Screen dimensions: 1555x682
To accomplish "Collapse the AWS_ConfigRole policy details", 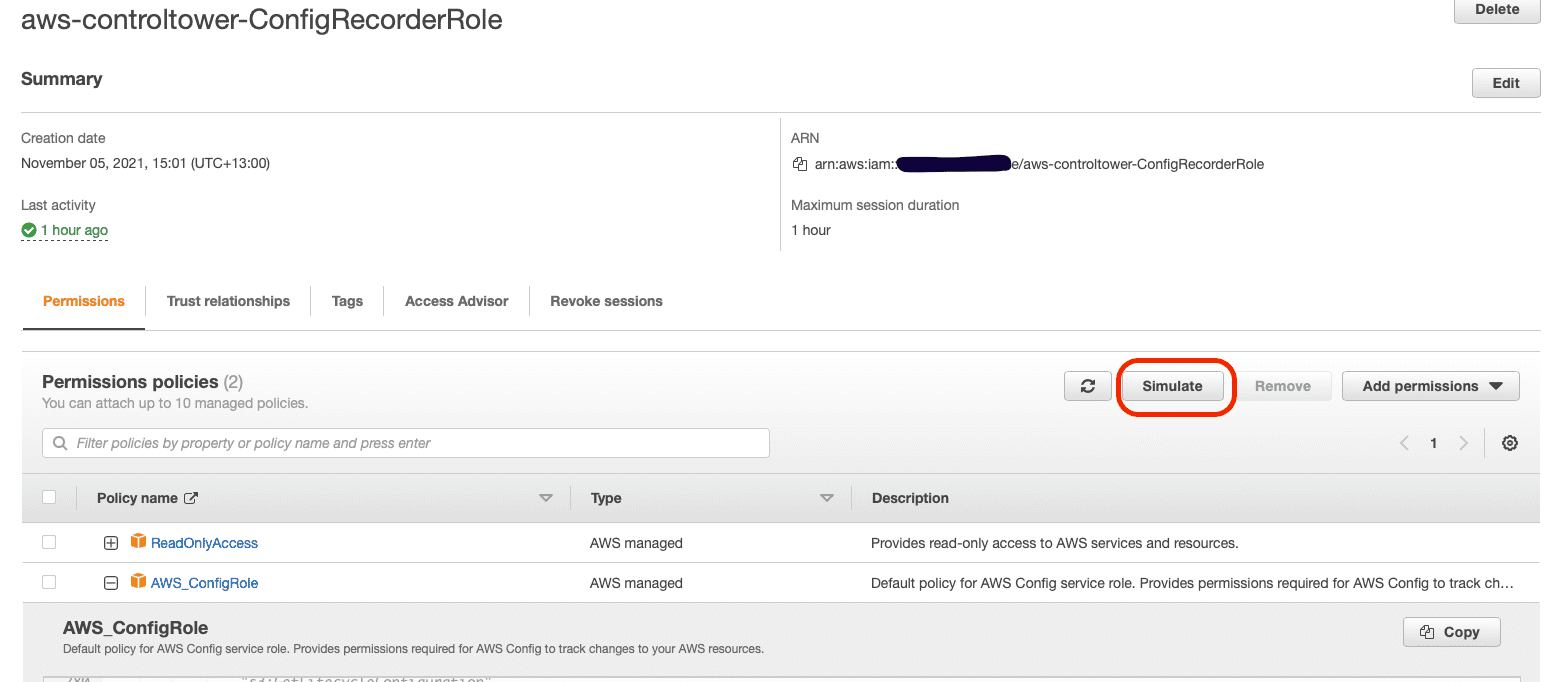I will [x=111, y=583].
